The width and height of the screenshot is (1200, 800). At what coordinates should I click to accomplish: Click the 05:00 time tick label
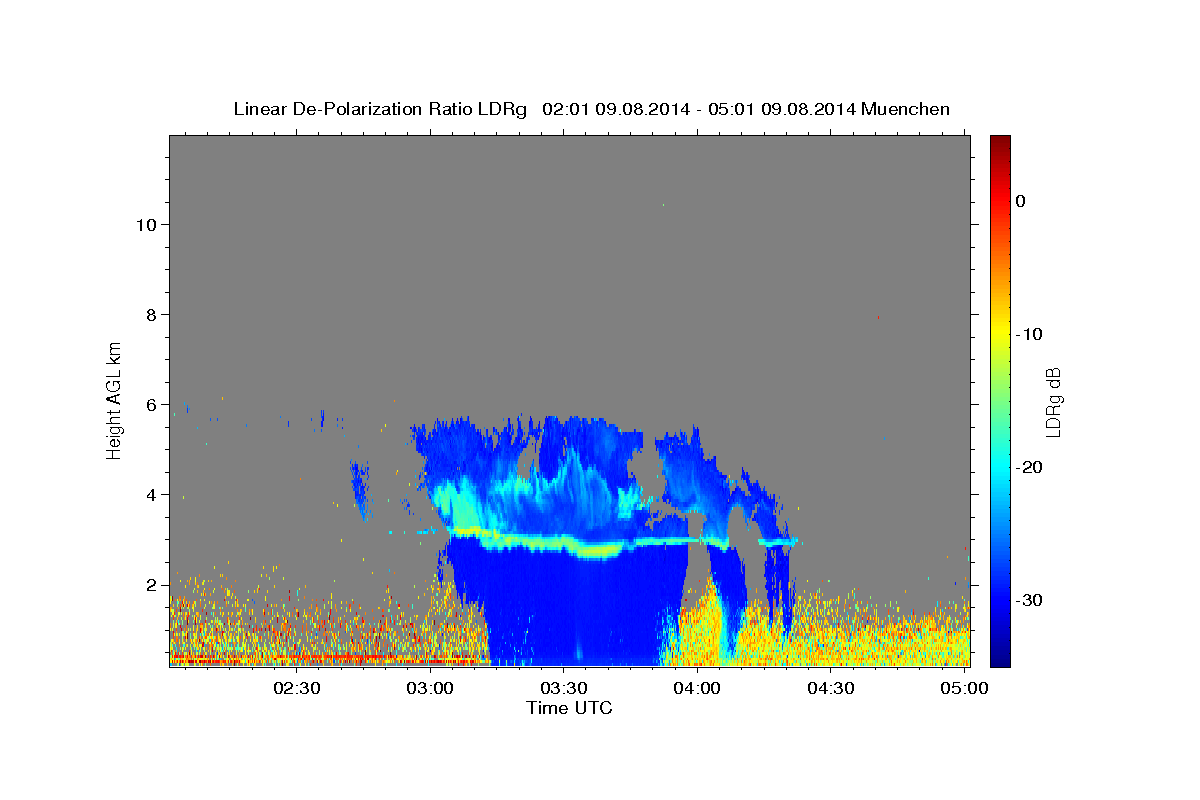(964, 688)
